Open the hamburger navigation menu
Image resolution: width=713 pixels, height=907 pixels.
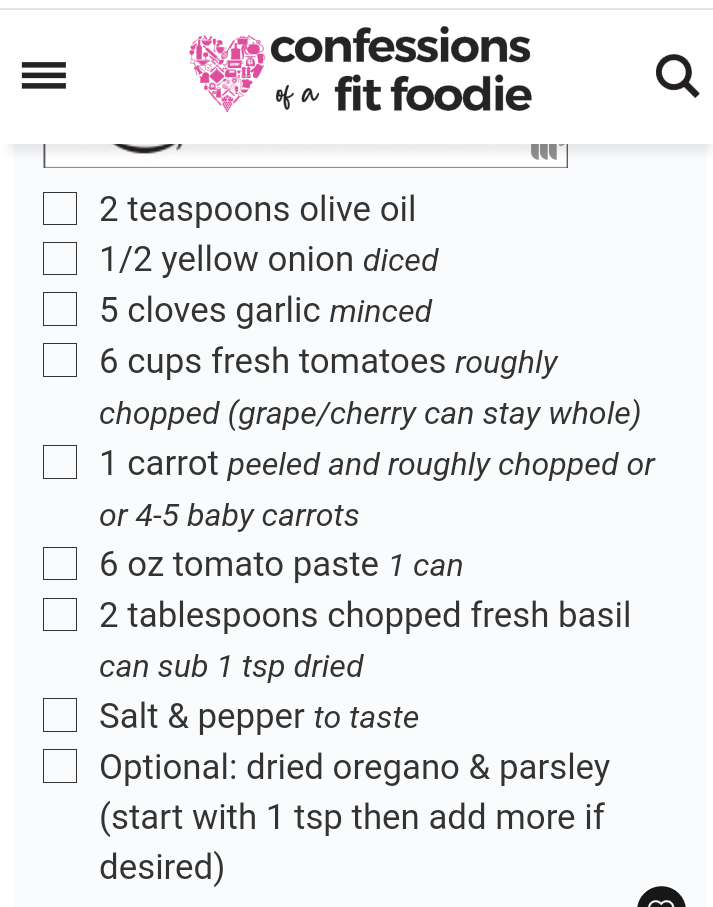pyautogui.click(x=44, y=76)
